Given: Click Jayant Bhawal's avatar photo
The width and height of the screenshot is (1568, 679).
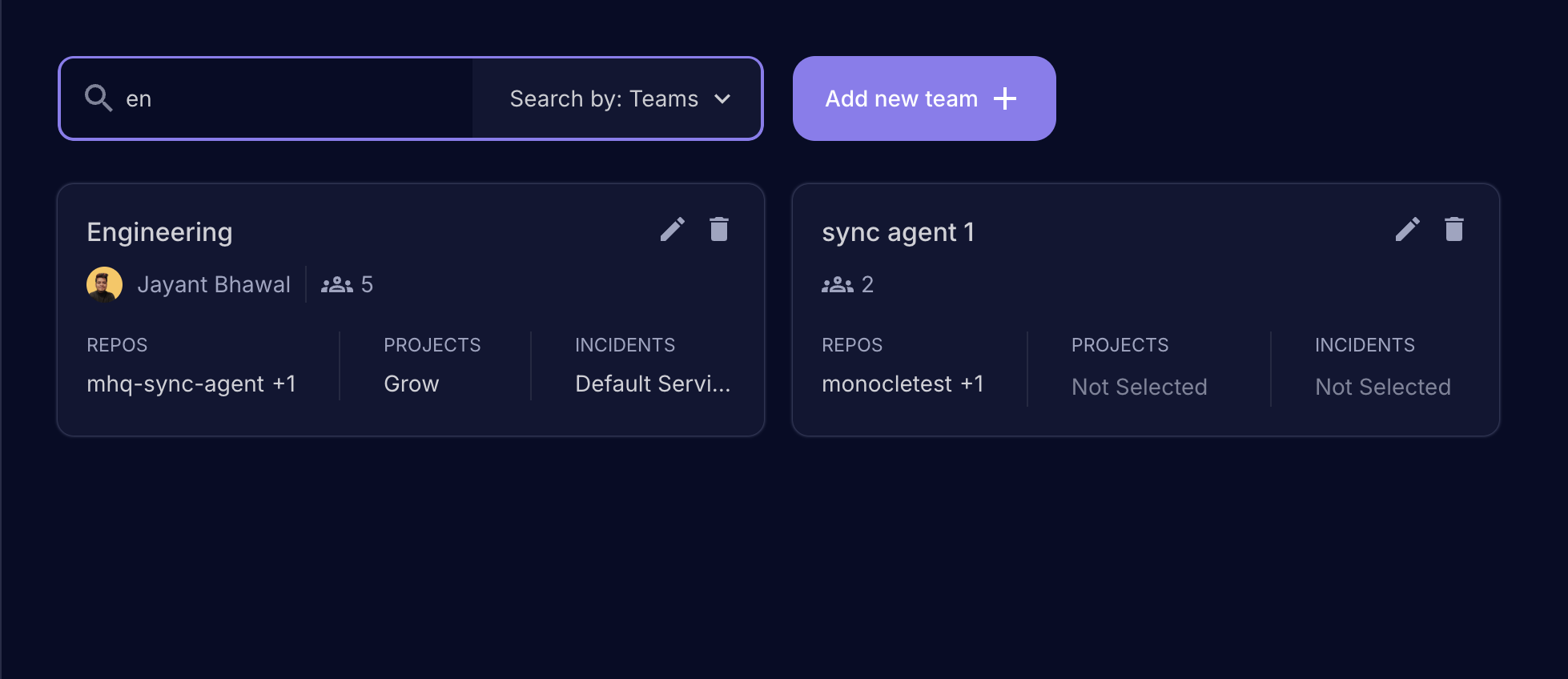Looking at the screenshot, I should point(104,285).
